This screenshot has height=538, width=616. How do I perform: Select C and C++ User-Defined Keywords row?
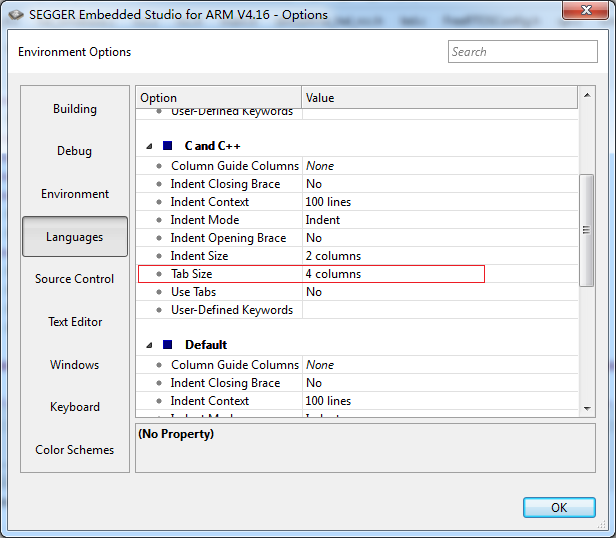[357, 310]
